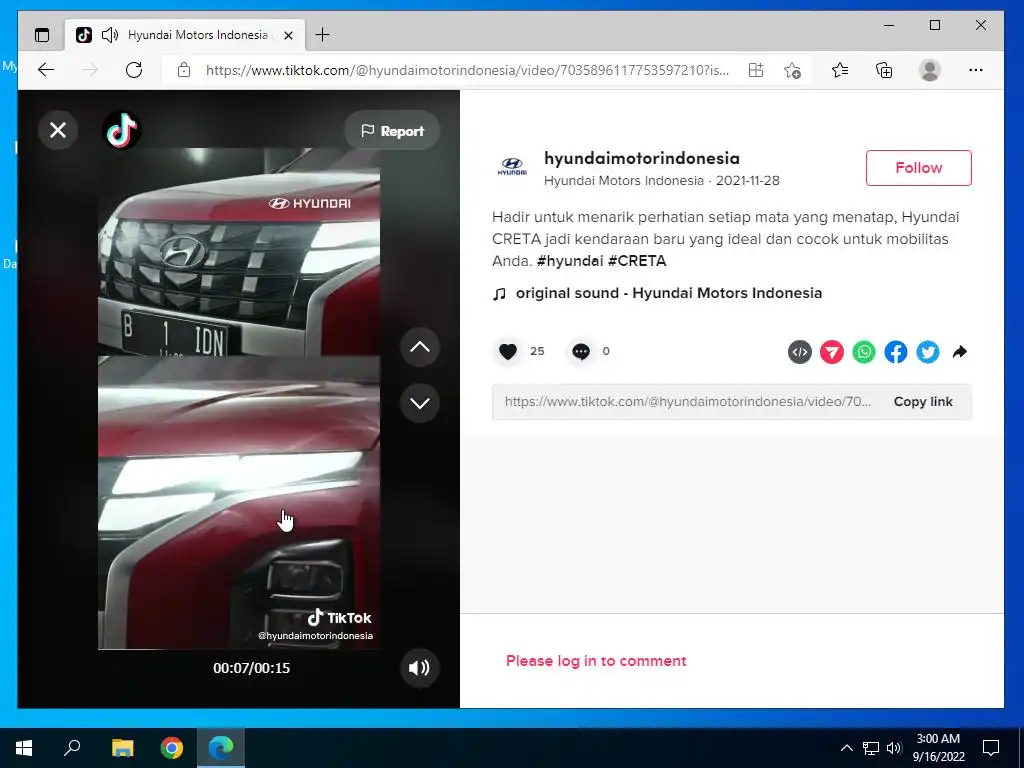Open hyundaimotorindonesia profile avatar
The width and height of the screenshot is (1024, 768).
tap(512, 167)
